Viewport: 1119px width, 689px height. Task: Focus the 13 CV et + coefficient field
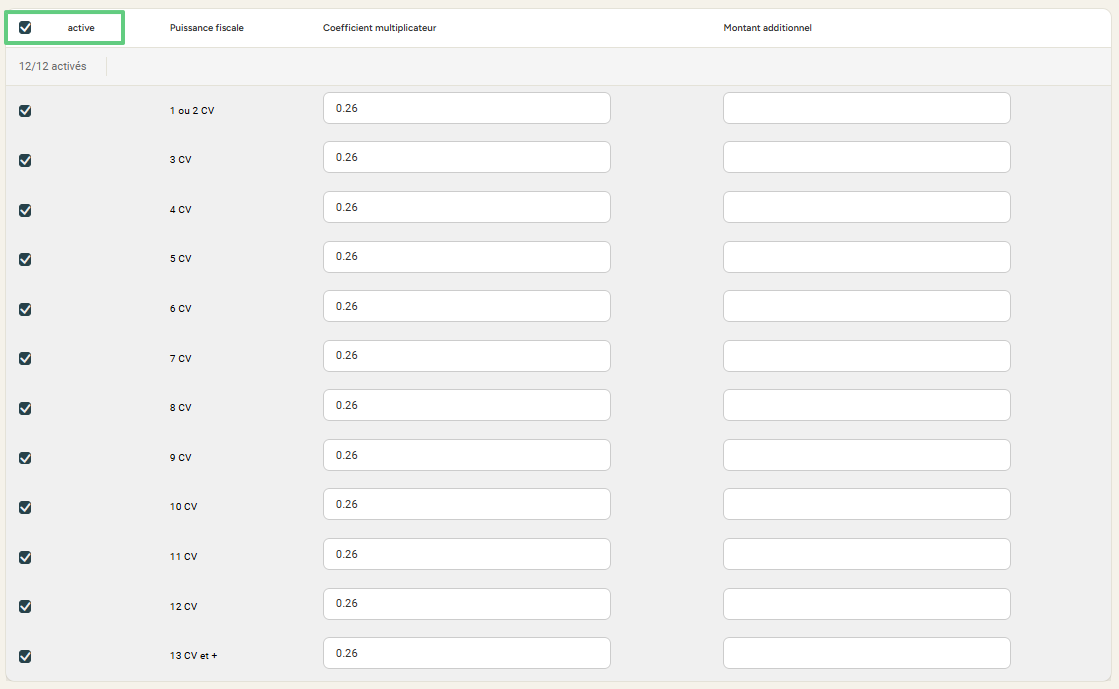[x=467, y=653]
